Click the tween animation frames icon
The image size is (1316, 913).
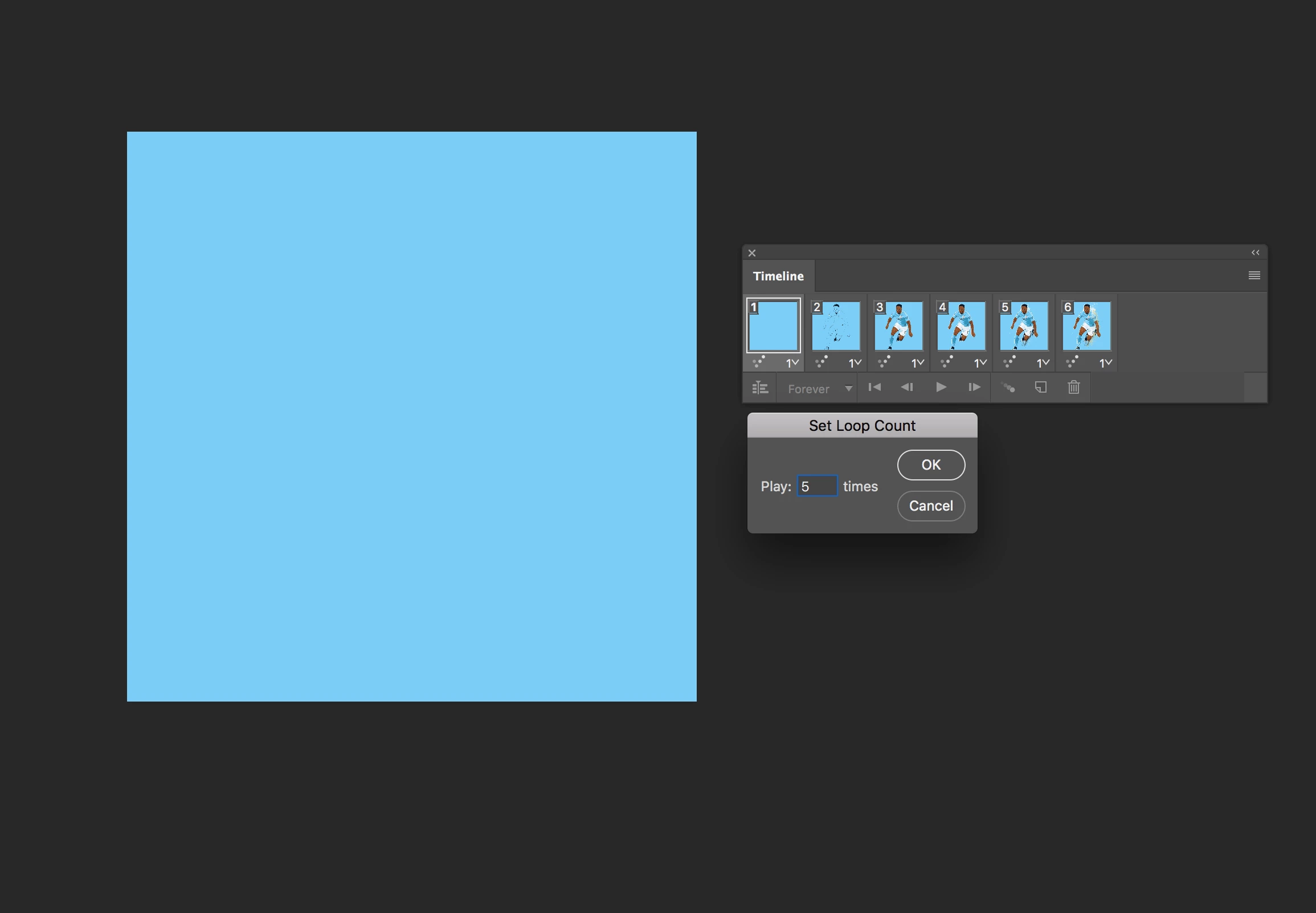[x=1008, y=388]
